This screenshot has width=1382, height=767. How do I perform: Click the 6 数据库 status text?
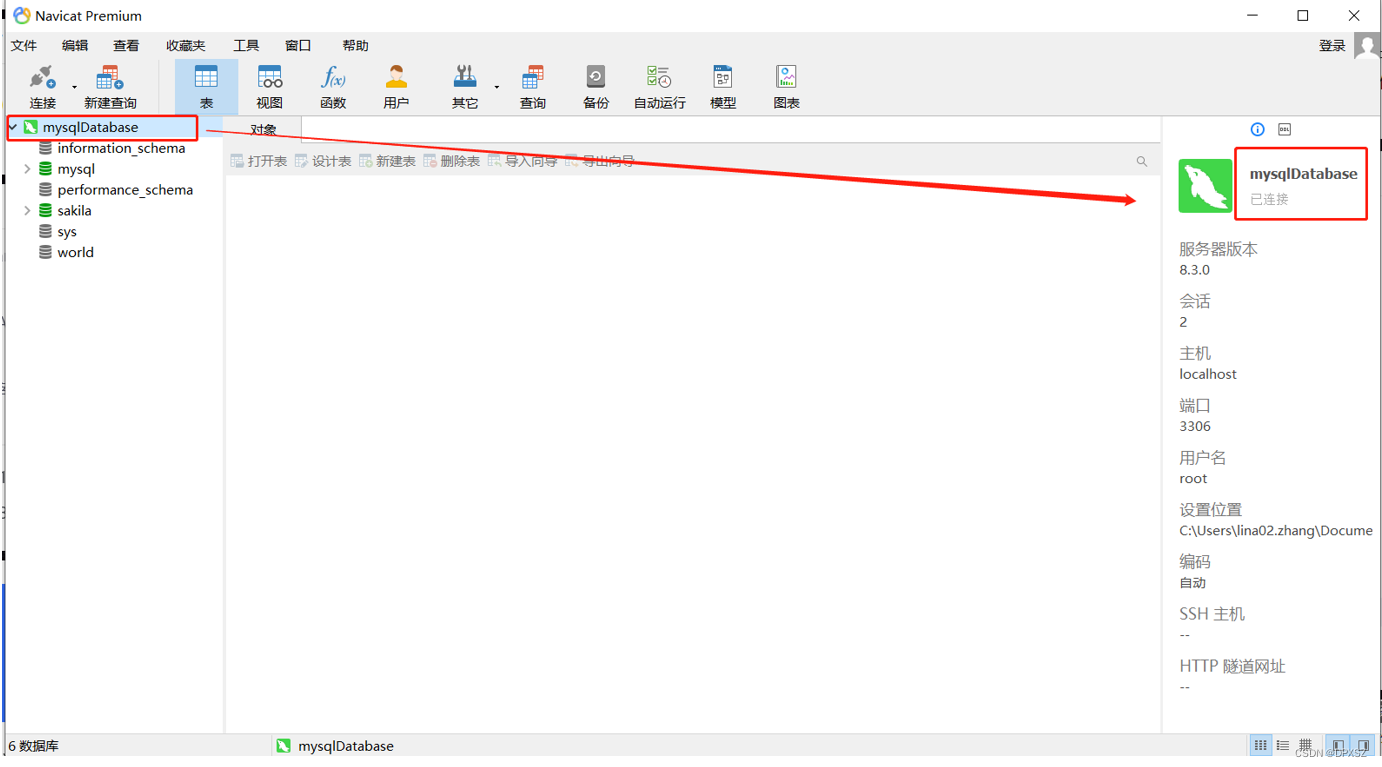tap(34, 746)
